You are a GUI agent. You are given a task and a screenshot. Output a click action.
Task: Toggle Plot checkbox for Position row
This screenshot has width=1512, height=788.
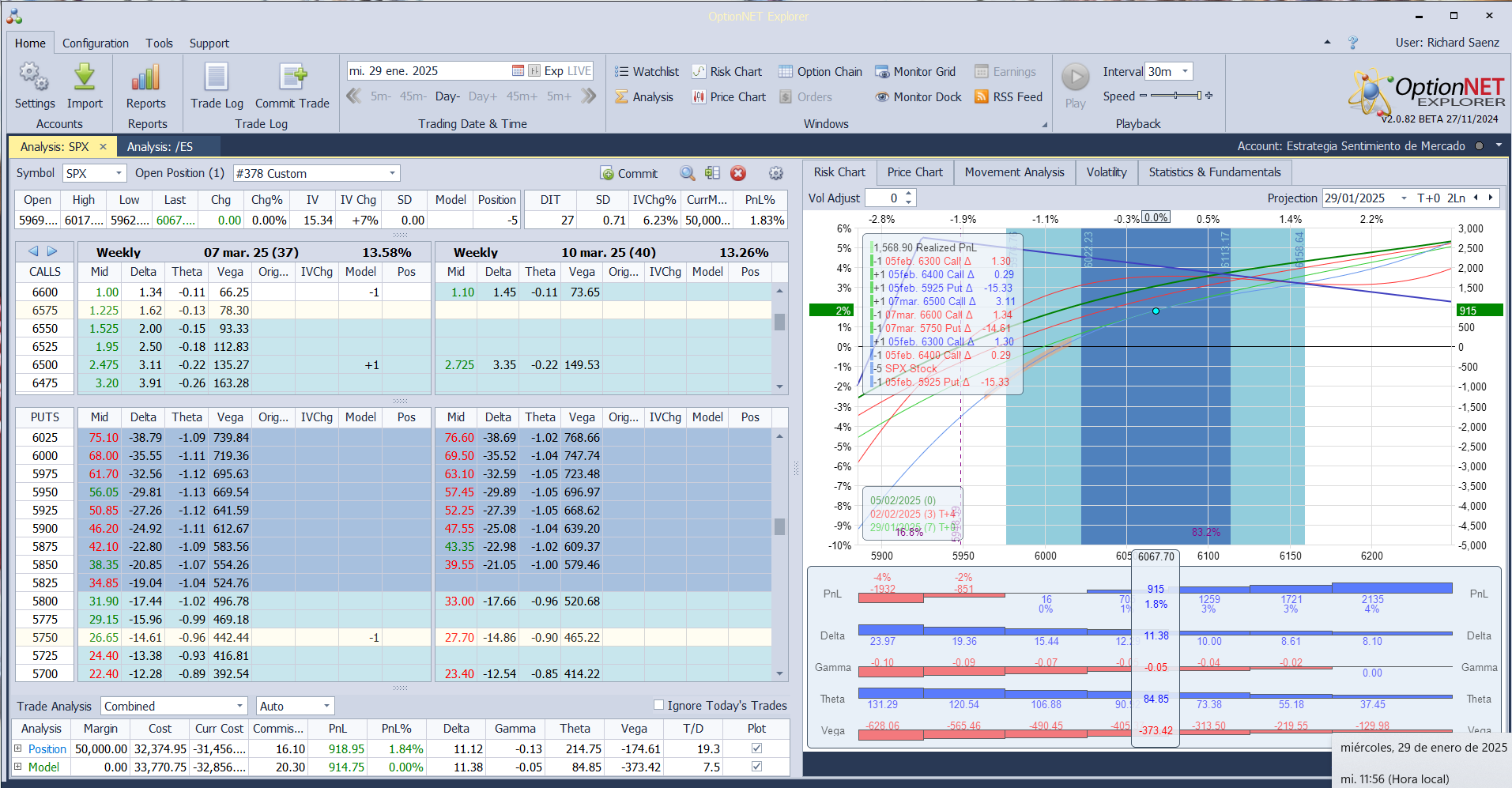pyautogui.click(x=756, y=748)
